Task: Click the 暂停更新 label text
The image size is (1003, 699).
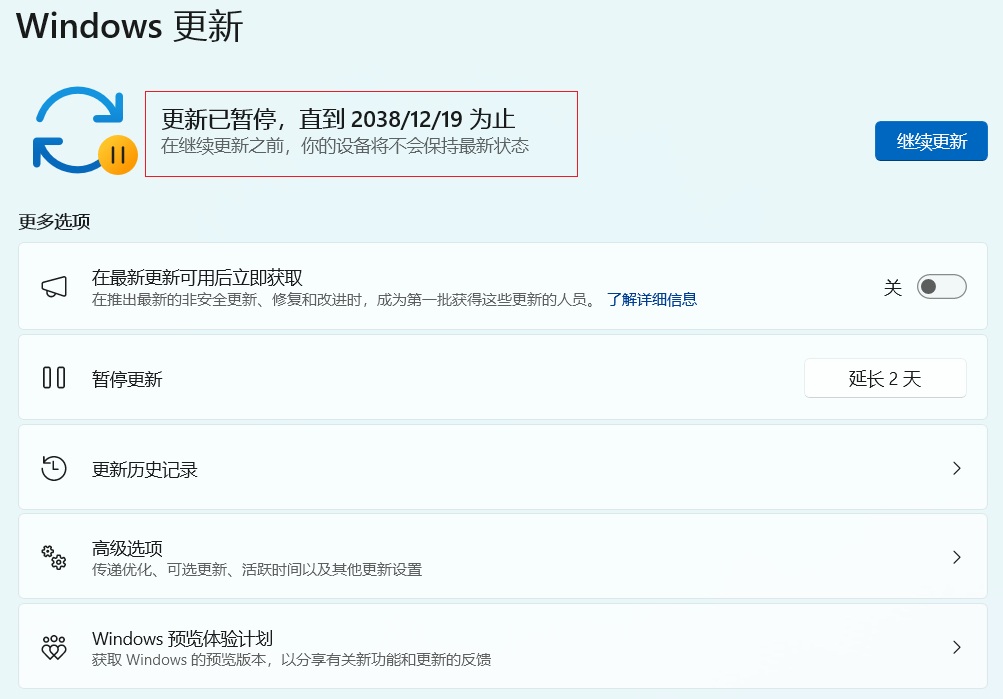Action: coord(127,379)
